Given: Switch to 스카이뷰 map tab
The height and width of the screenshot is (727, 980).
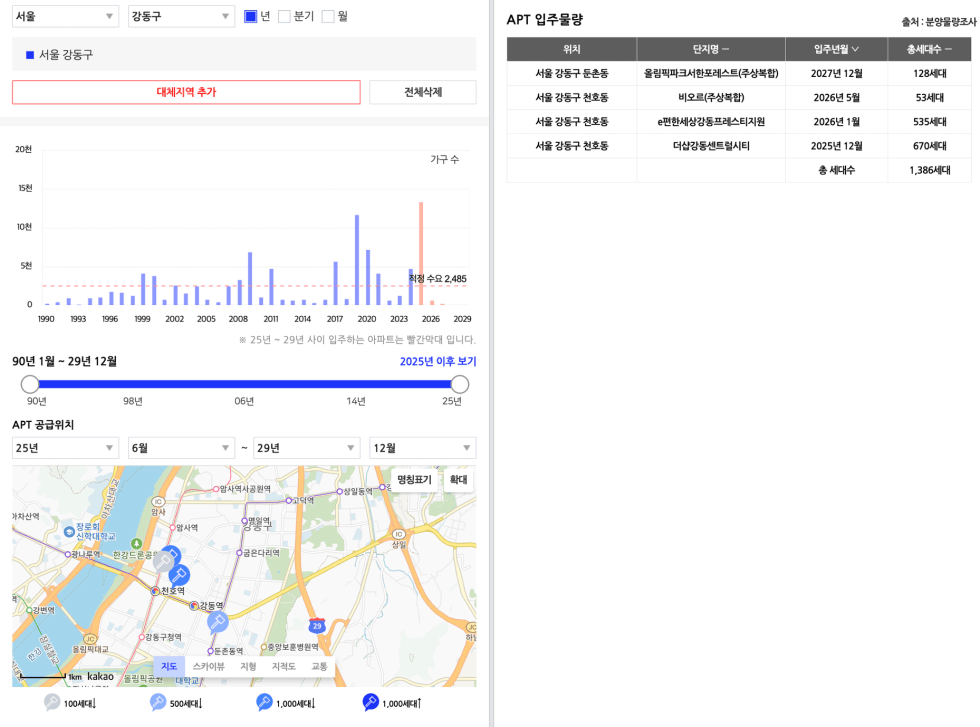Looking at the screenshot, I should click(x=209, y=666).
